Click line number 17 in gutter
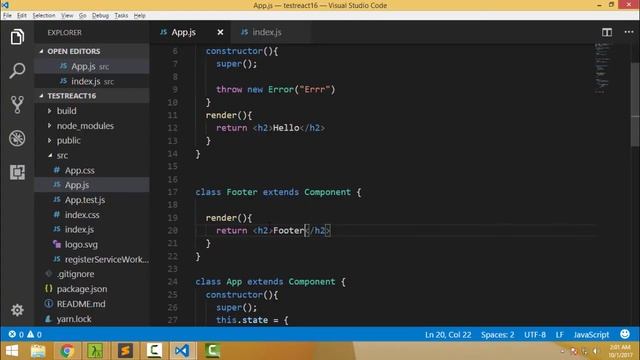Image resolution: width=640 pixels, height=360 pixels. (173, 192)
